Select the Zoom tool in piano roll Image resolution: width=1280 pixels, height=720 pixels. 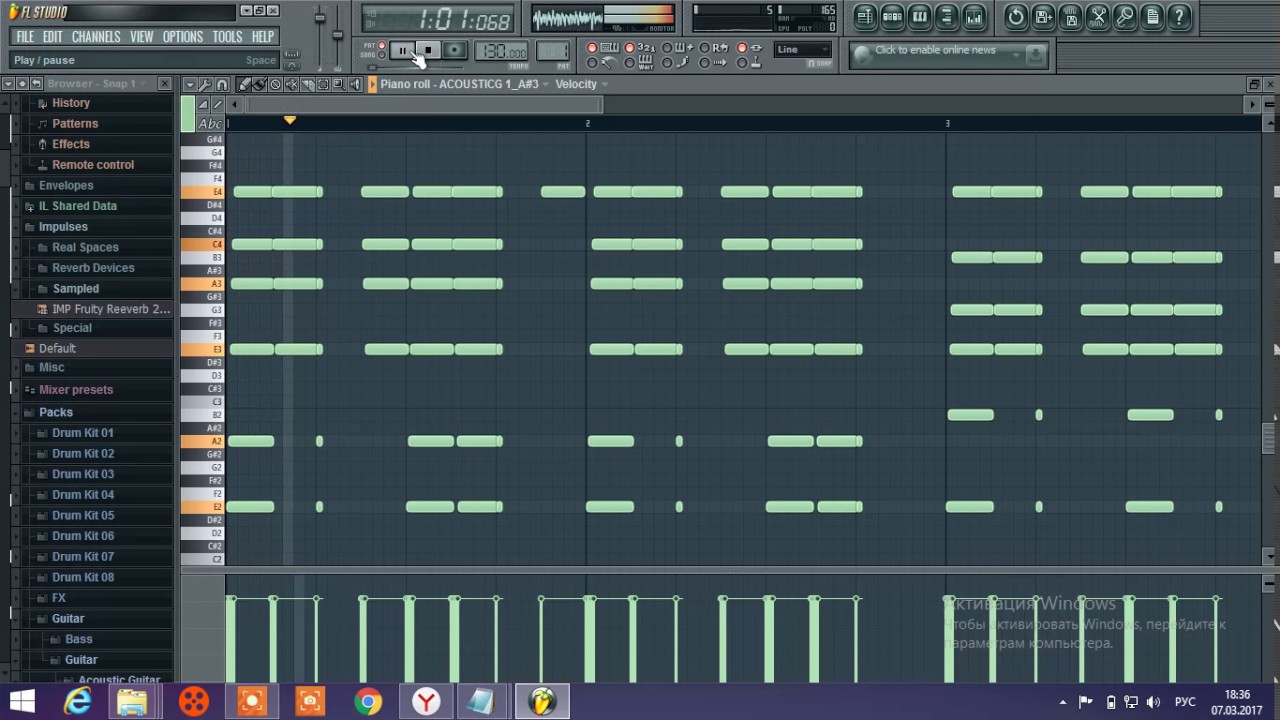pos(339,84)
